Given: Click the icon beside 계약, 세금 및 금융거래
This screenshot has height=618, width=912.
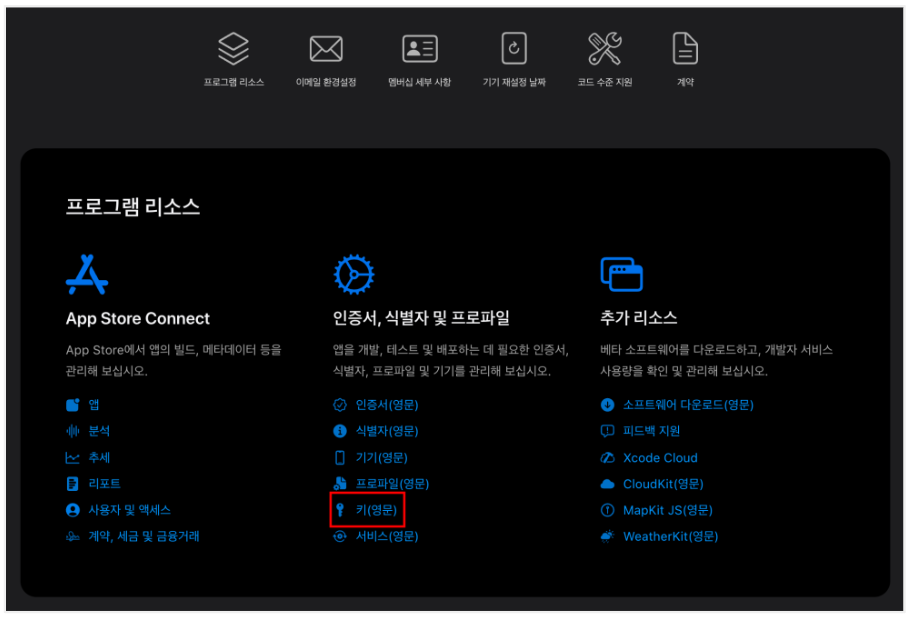Looking at the screenshot, I should [x=73, y=537].
